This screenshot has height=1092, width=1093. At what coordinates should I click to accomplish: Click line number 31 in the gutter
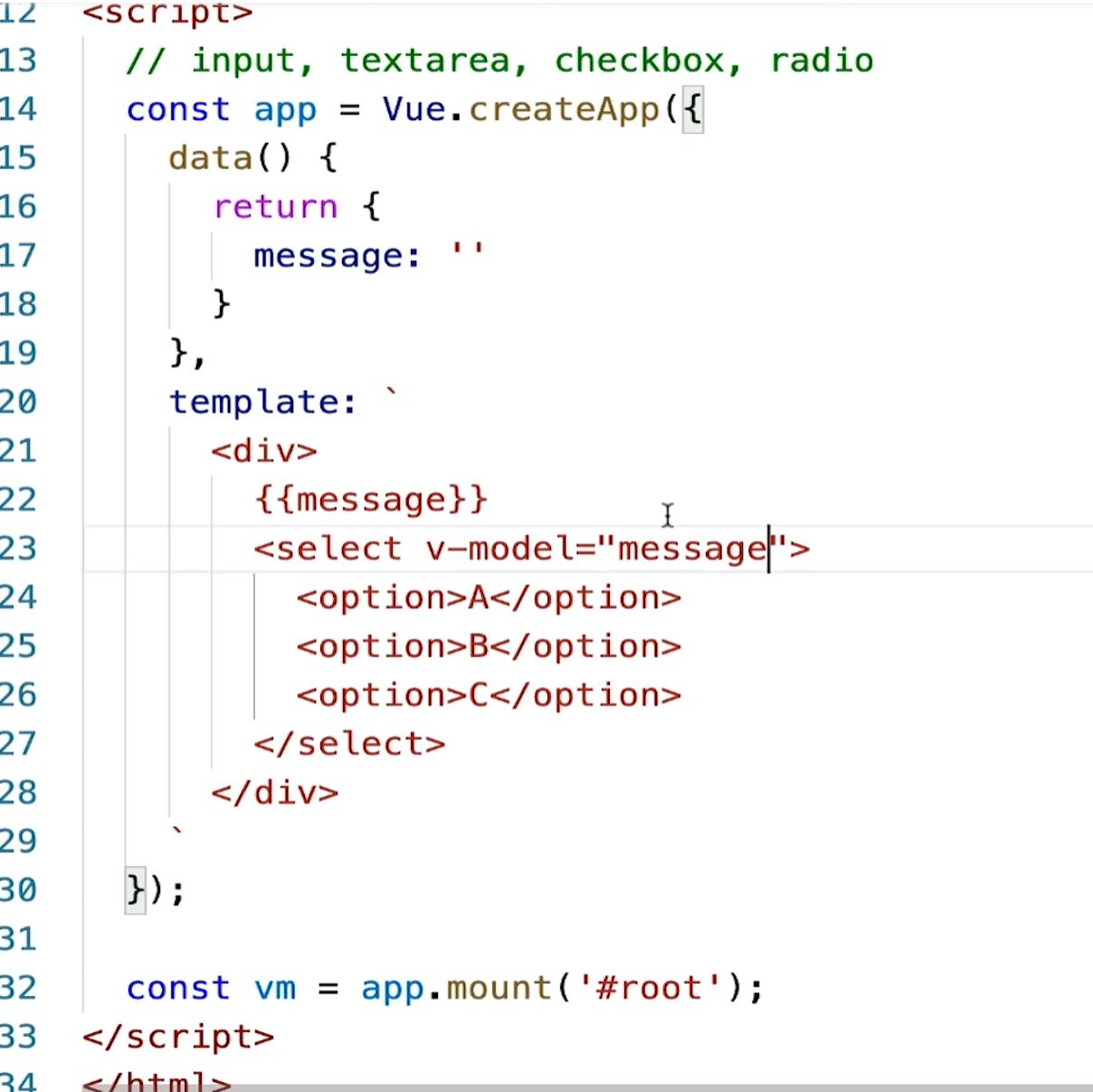[18, 939]
